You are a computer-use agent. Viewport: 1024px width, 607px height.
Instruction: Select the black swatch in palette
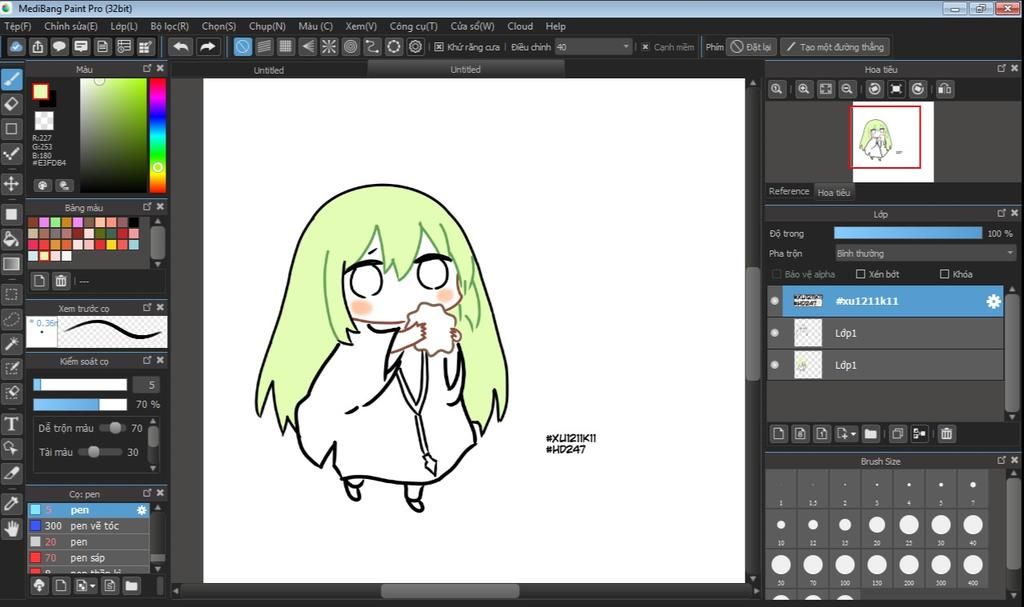pos(133,223)
